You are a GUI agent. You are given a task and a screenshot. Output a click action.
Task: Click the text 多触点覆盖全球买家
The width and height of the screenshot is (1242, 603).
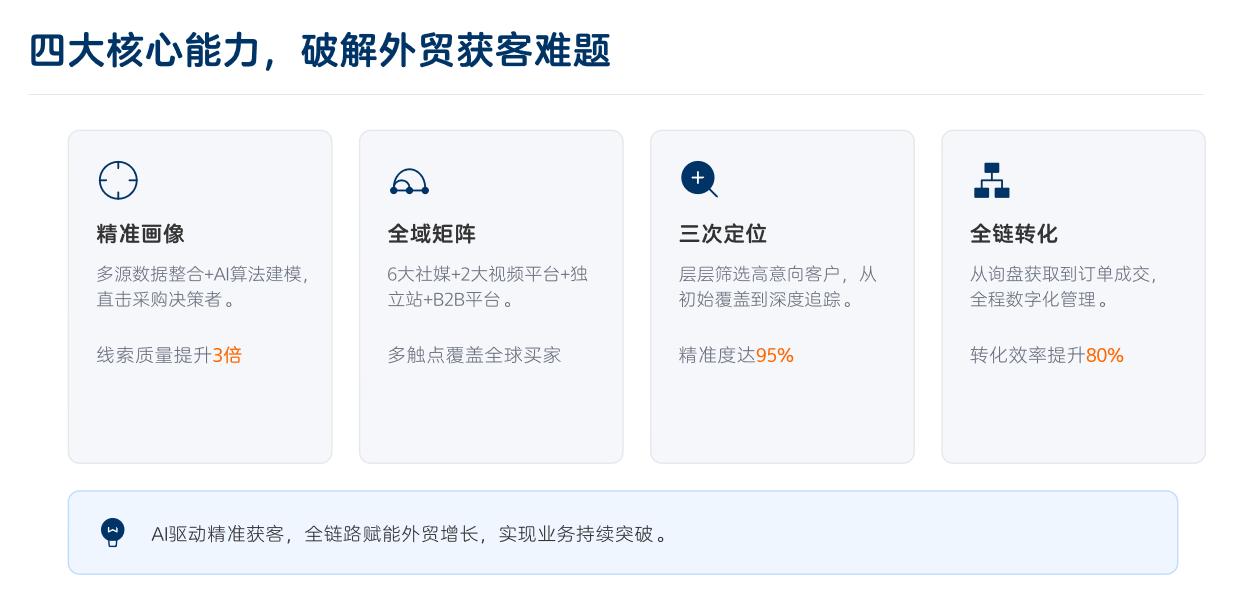[474, 355]
